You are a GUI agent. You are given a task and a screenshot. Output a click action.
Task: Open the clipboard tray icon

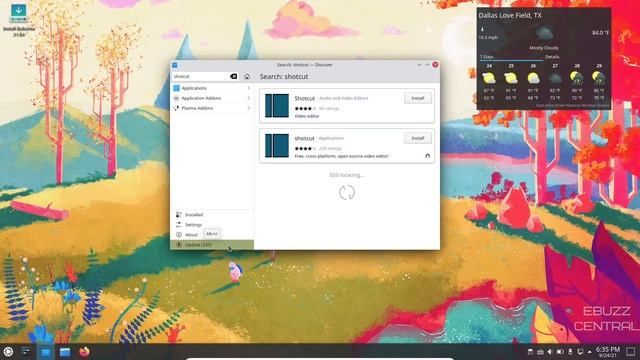tap(530, 351)
